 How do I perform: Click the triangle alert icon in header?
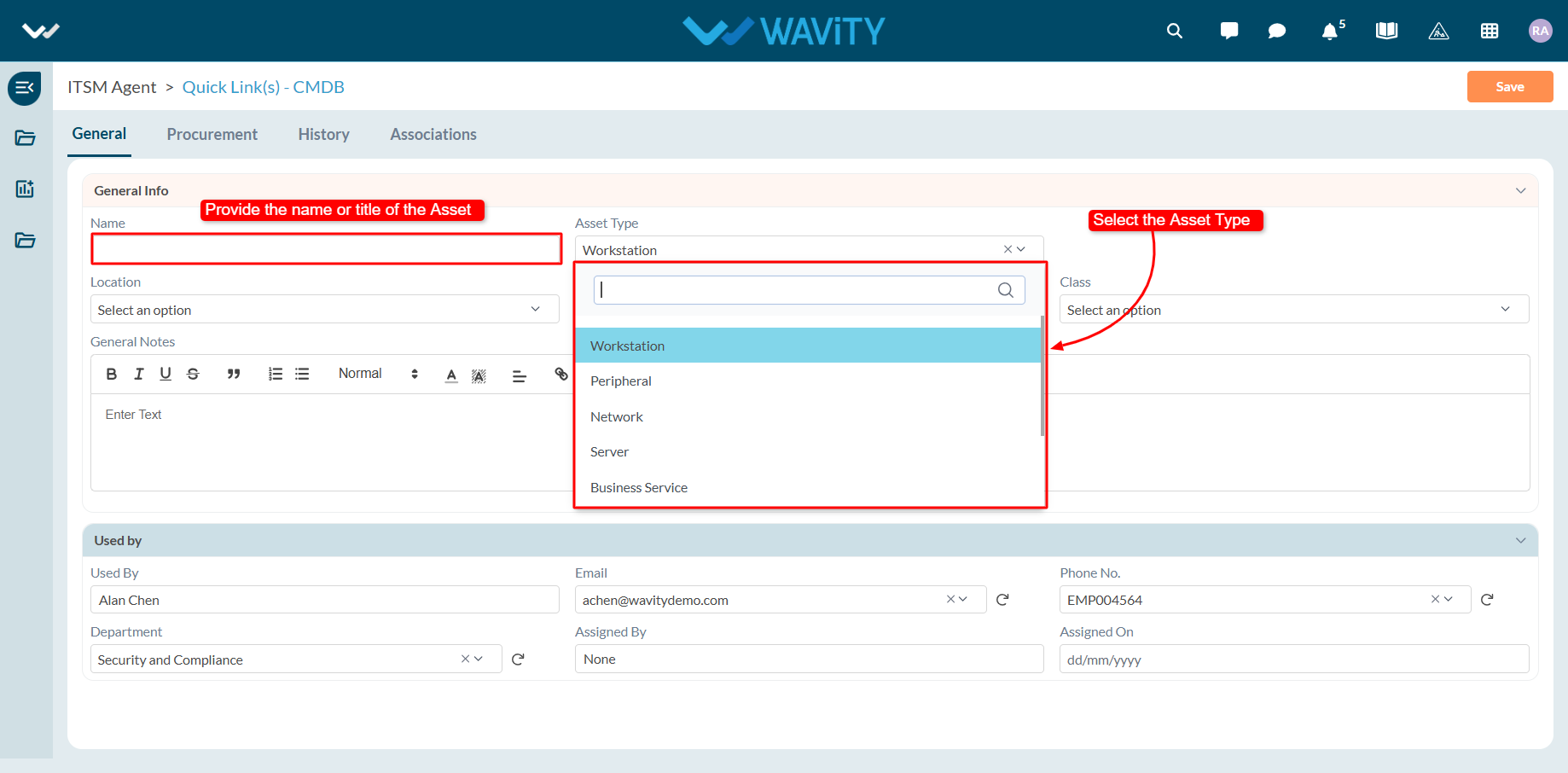pyautogui.click(x=1439, y=32)
